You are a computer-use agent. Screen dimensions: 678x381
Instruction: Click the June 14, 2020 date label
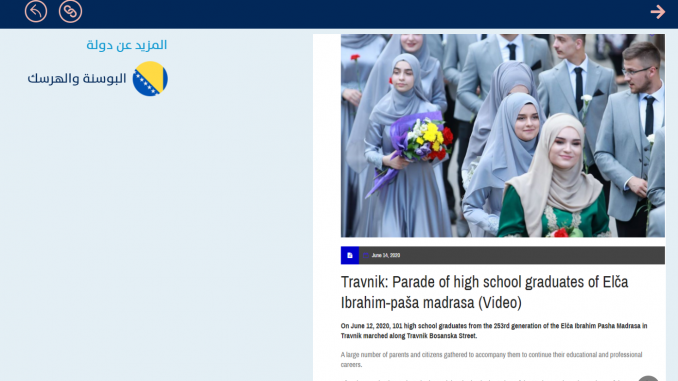click(386, 256)
